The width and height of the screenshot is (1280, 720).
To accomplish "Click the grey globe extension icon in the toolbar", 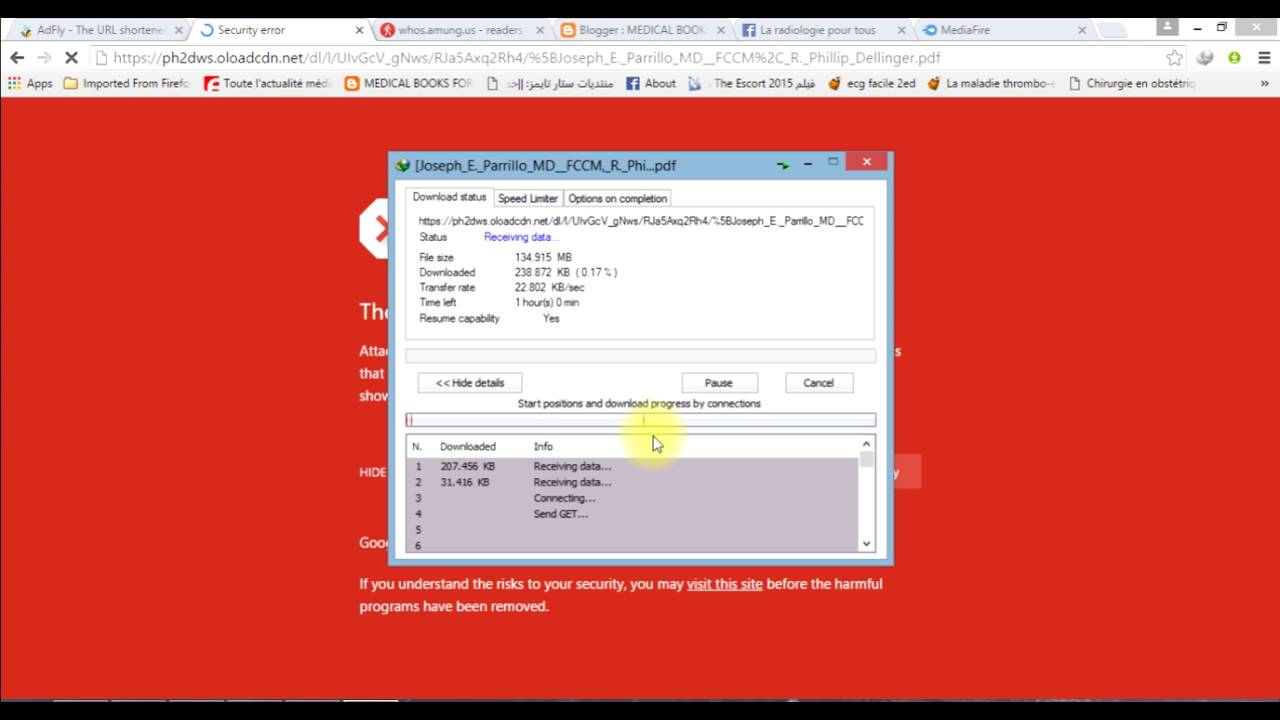I will pyautogui.click(x=1206, y=58).
